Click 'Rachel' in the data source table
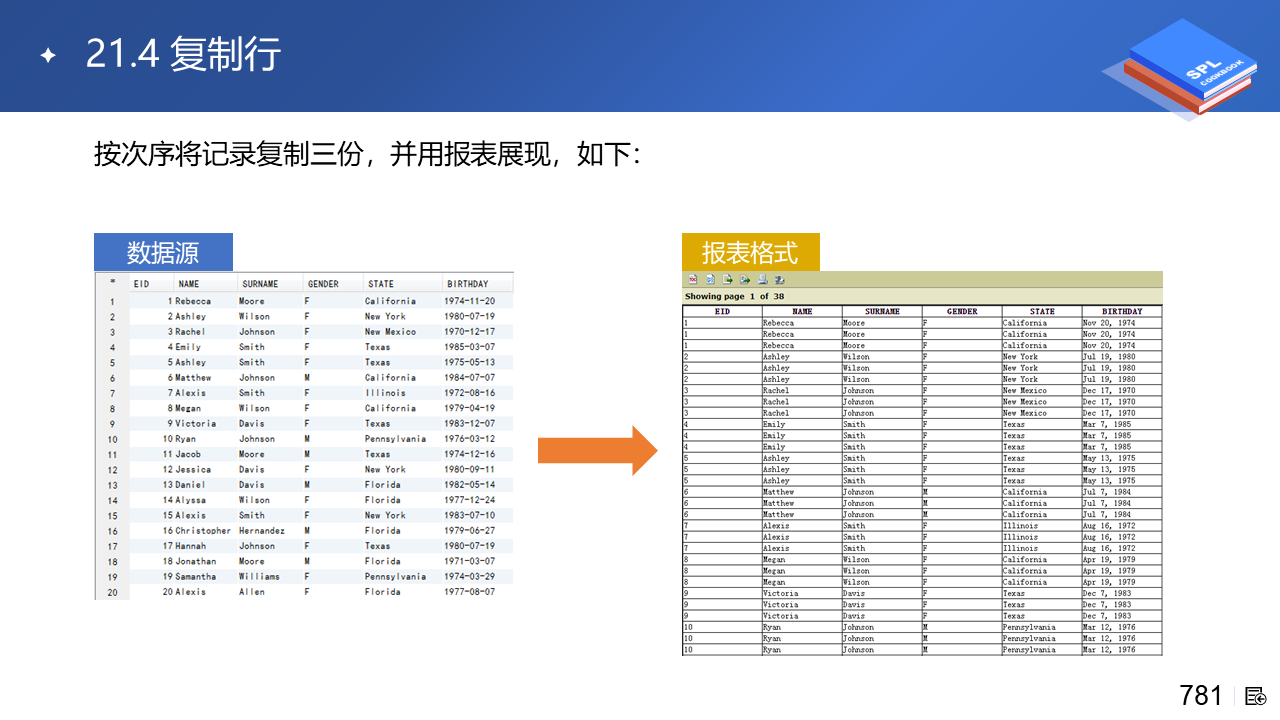The width and height of the screenshot is (1280, 720). 190,332
